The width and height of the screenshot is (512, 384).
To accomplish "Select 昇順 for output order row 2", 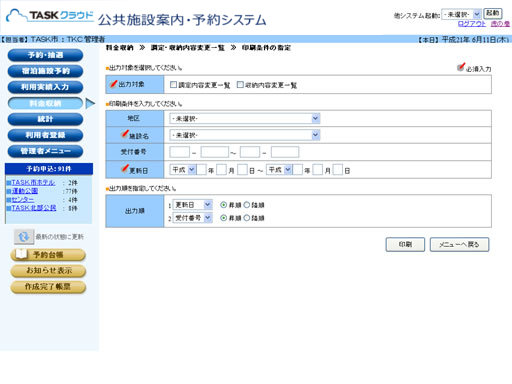I will [x=224, y=218].
